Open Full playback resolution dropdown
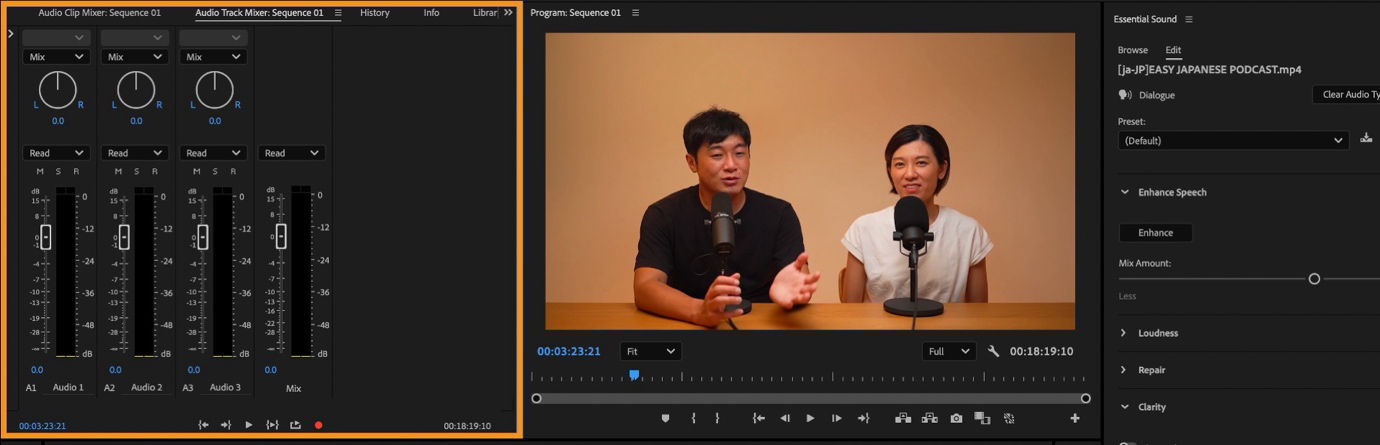 coord(949,352)
